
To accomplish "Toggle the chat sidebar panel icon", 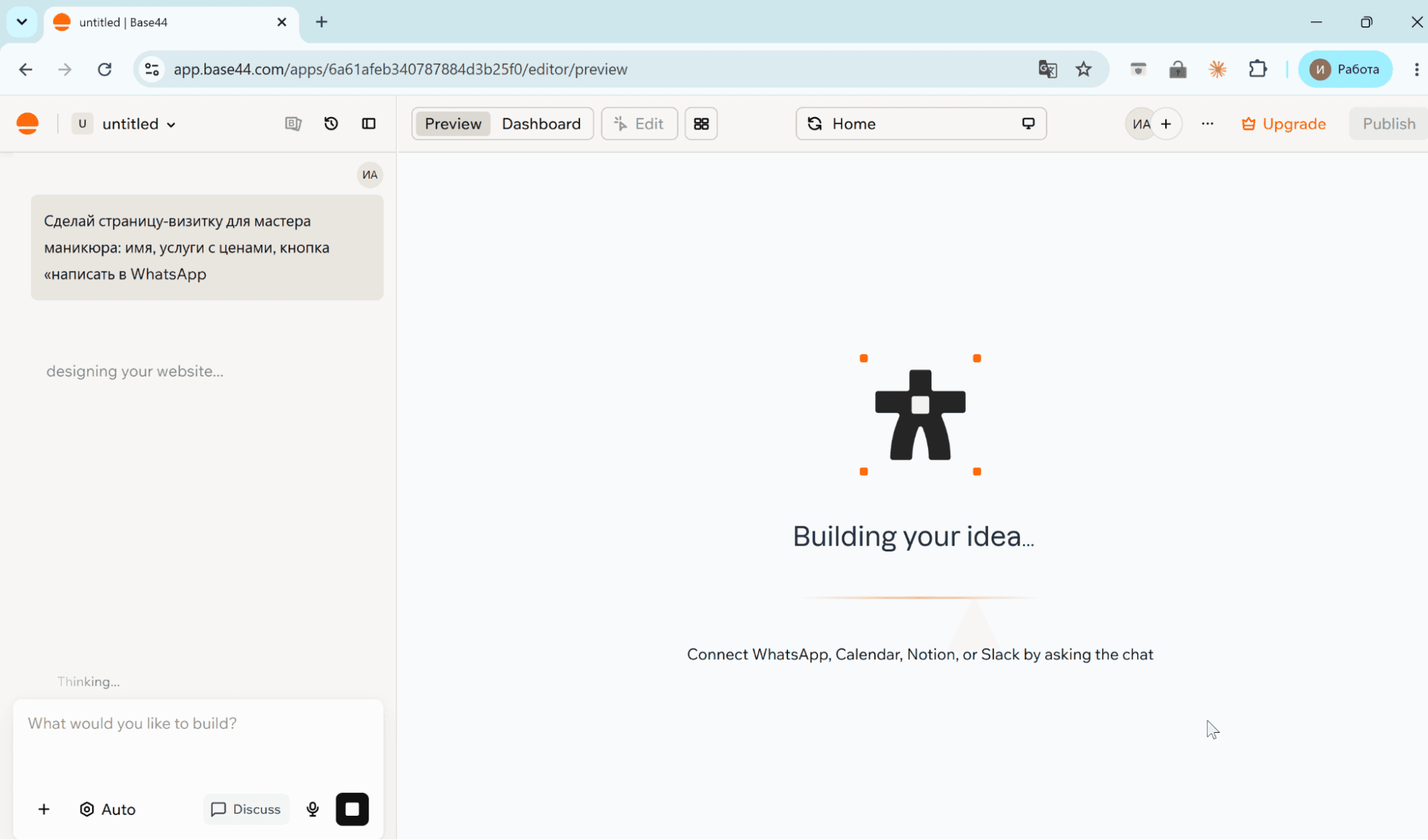I will [x=369, y=124].
